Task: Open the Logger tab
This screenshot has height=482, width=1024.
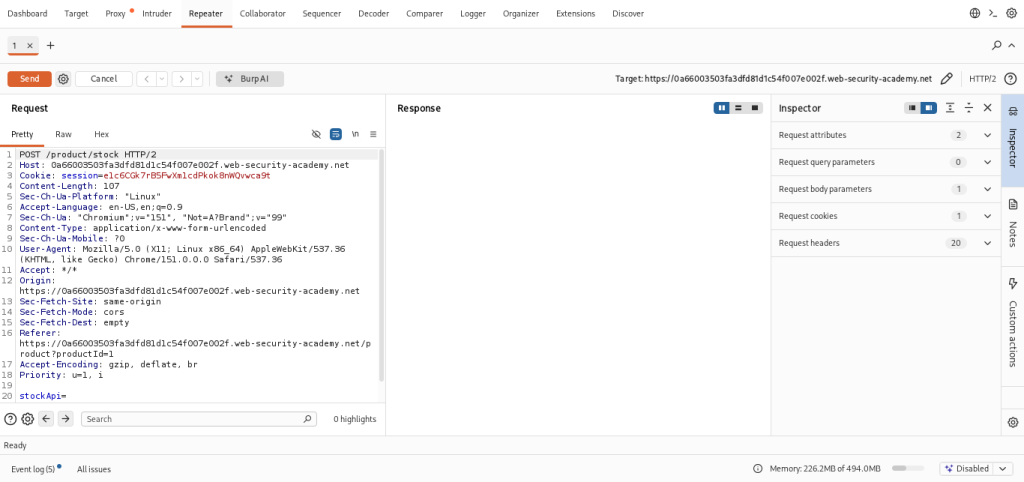Action: [x=473, y=14]
